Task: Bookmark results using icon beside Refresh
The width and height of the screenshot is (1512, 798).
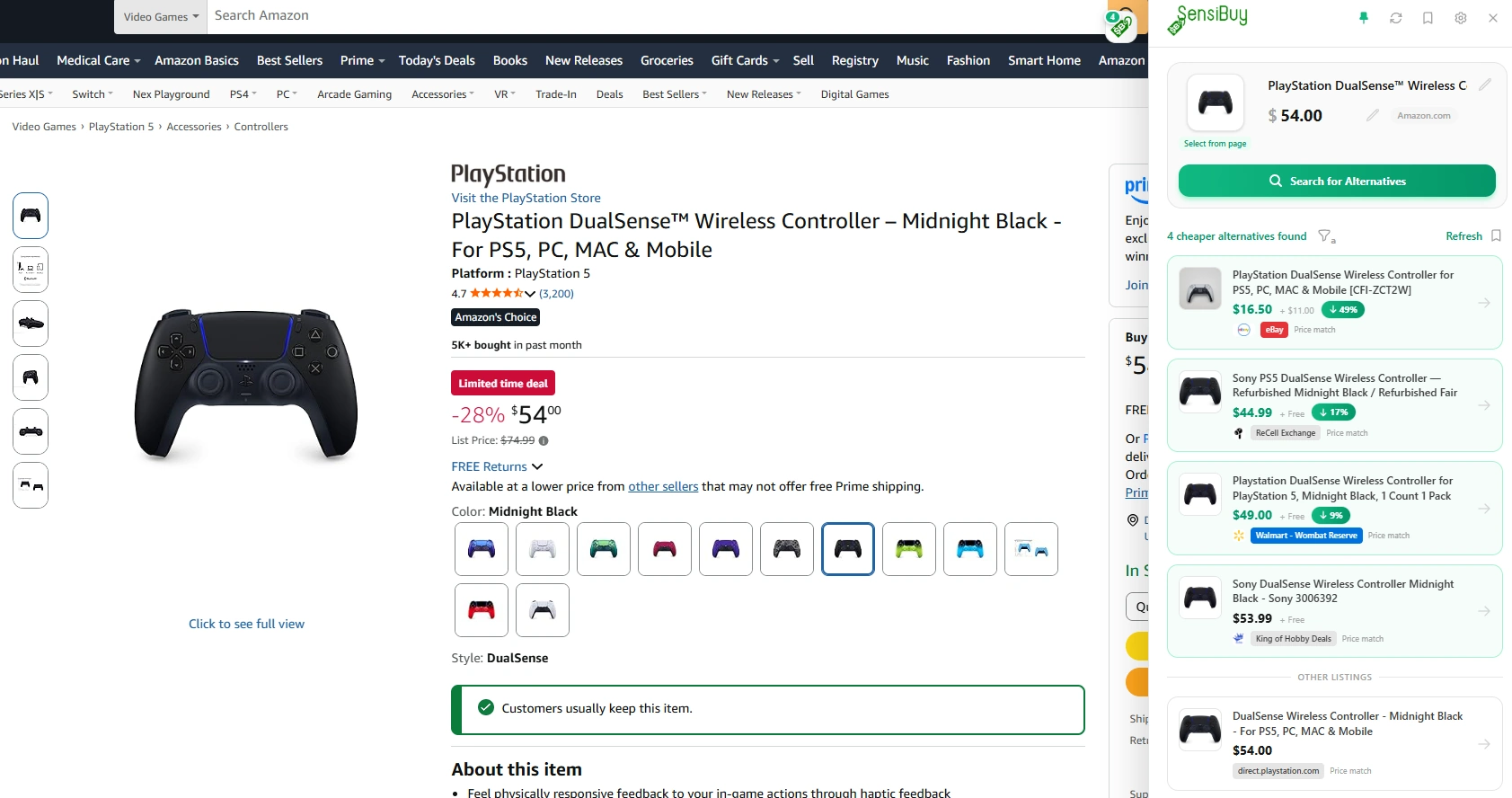Action: coord(1496,235)
